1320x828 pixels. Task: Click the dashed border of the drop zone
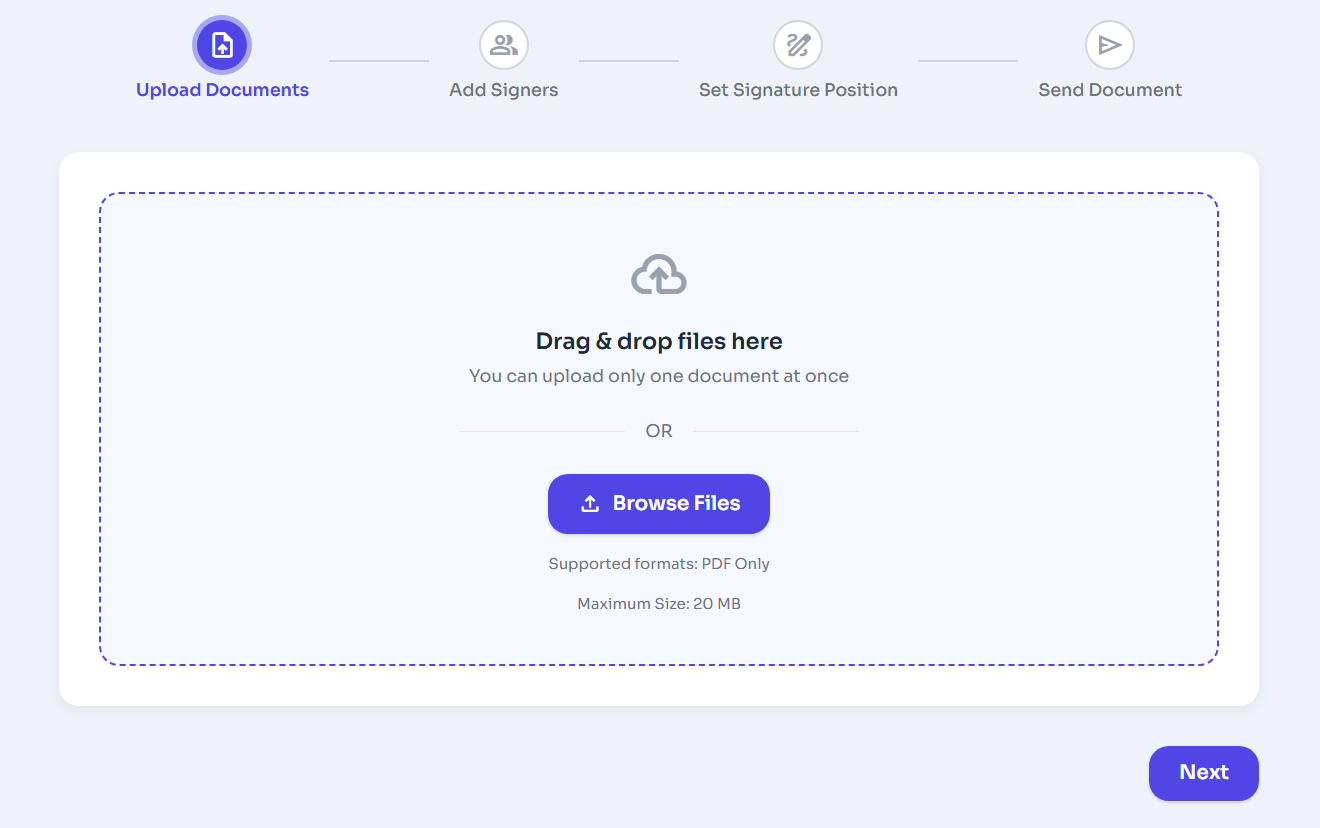(400, 194)
